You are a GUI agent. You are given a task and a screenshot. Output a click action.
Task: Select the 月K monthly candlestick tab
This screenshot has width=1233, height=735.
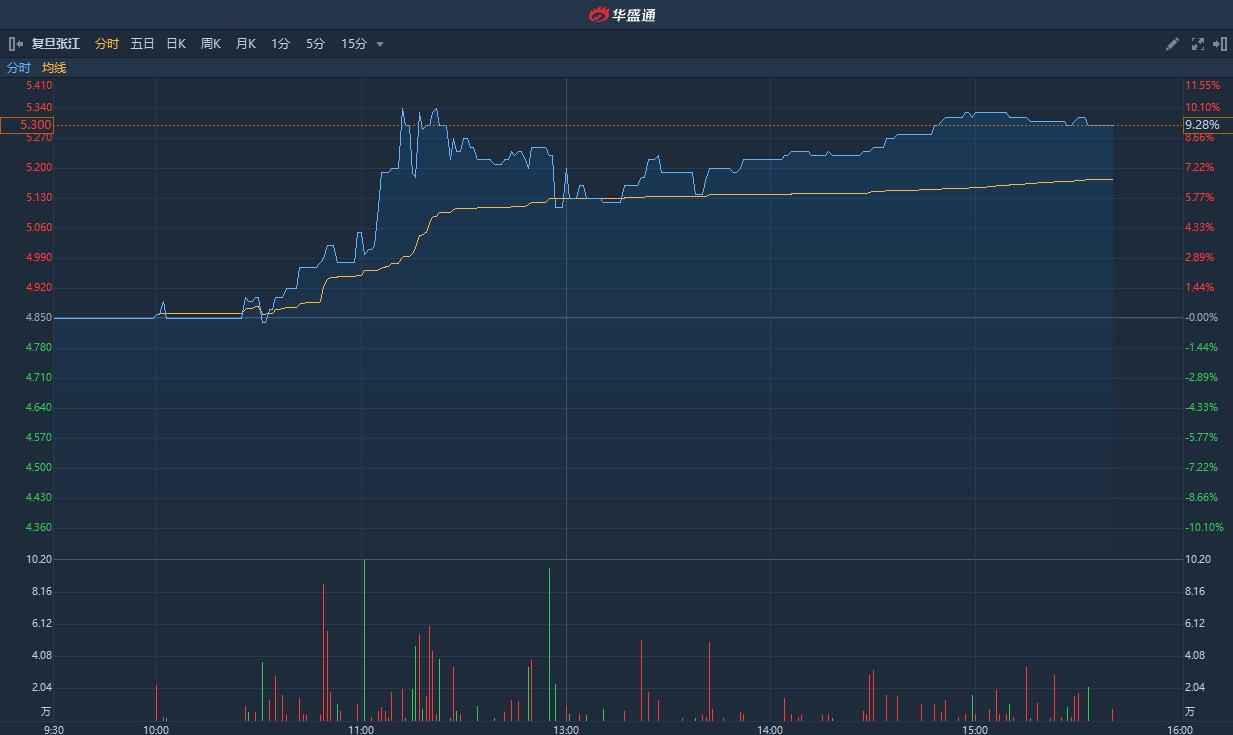246,44
